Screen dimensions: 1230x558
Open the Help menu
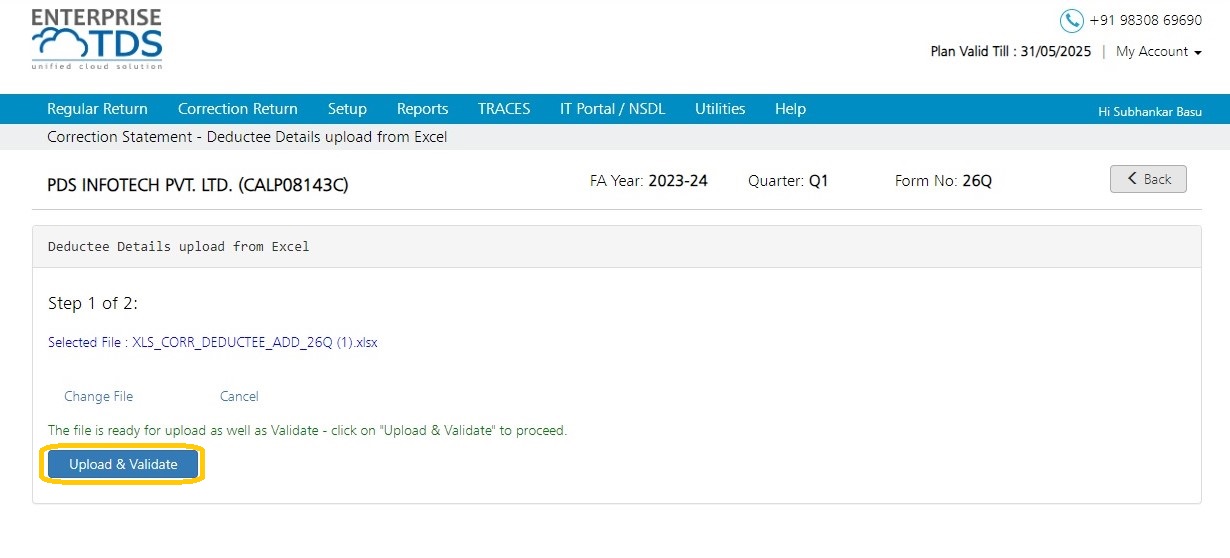790,109
